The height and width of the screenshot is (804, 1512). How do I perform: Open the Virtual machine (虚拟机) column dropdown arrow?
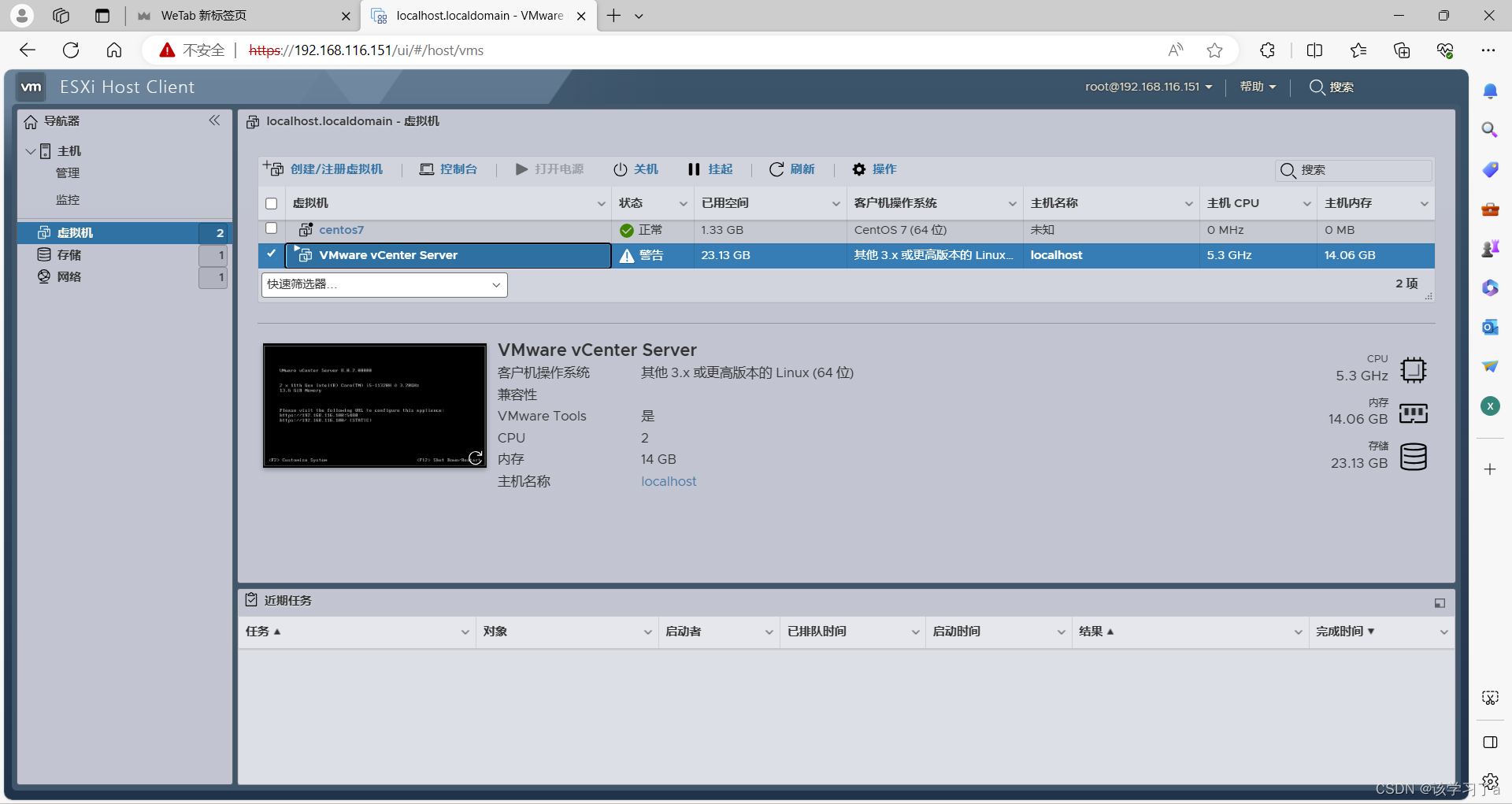tap(602, 204)
